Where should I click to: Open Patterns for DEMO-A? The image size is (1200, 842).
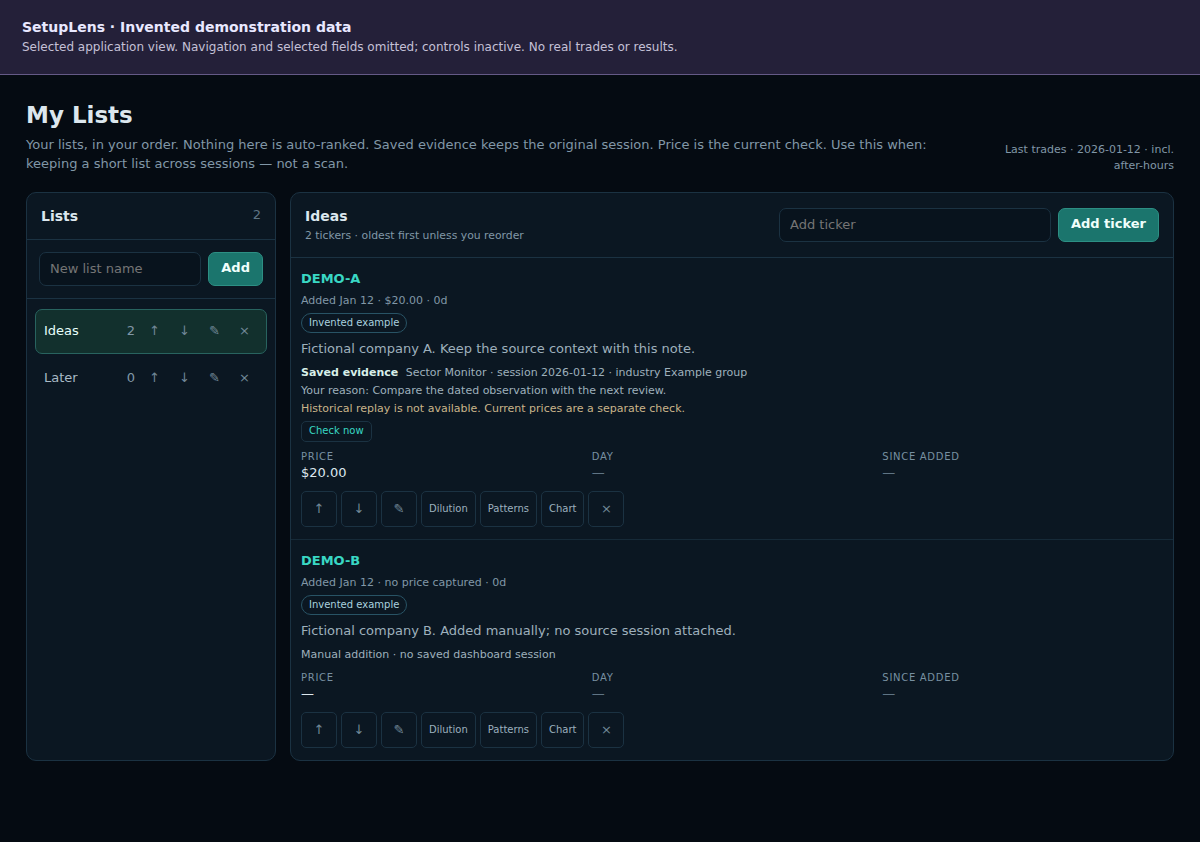(x=508, y=509)
